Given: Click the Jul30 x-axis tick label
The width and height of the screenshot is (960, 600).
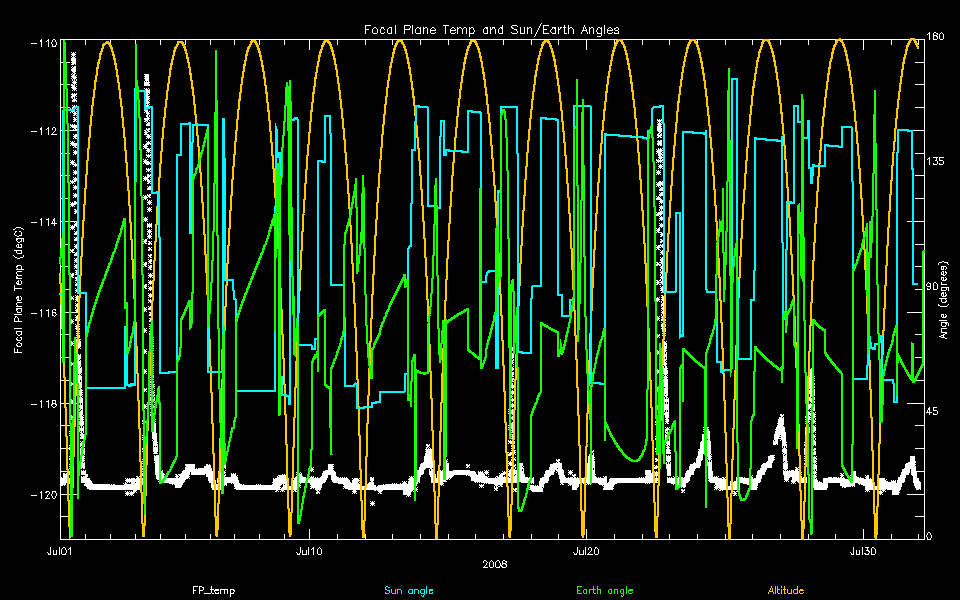Looking at the screenshot, I should (x=863, y=552).
